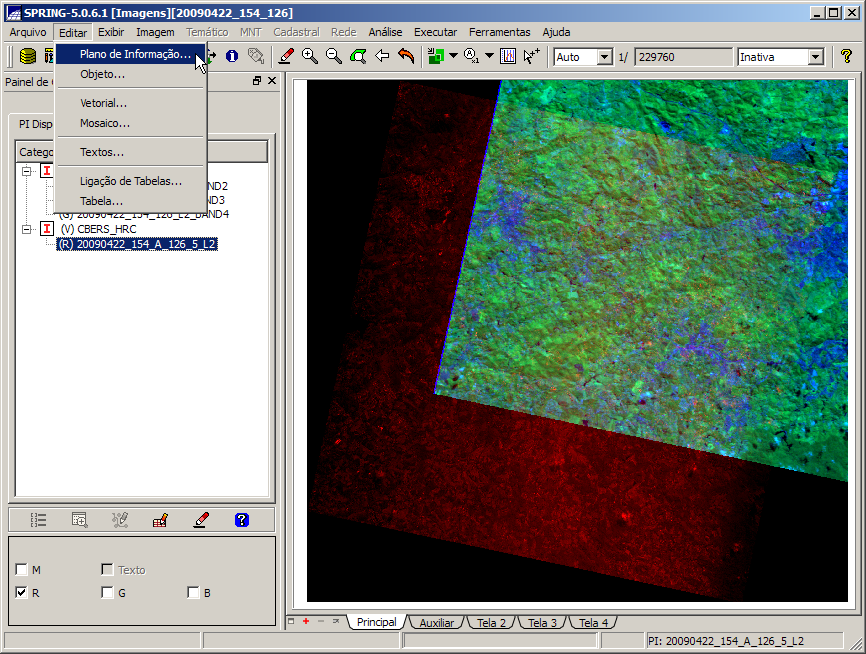The width and height of the screenshot is (866, 654).
Task: Click the blue info cursor icon
Action: tap(232, 57)
